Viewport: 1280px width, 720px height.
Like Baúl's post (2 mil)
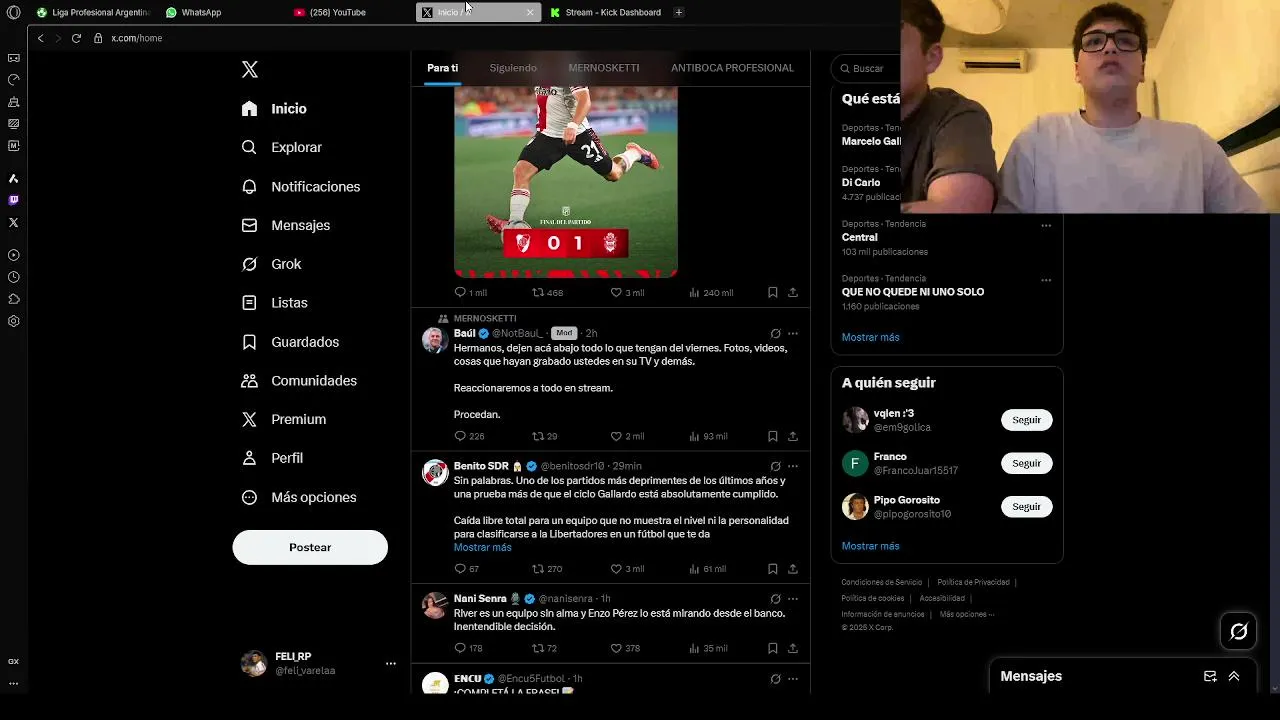616,436
